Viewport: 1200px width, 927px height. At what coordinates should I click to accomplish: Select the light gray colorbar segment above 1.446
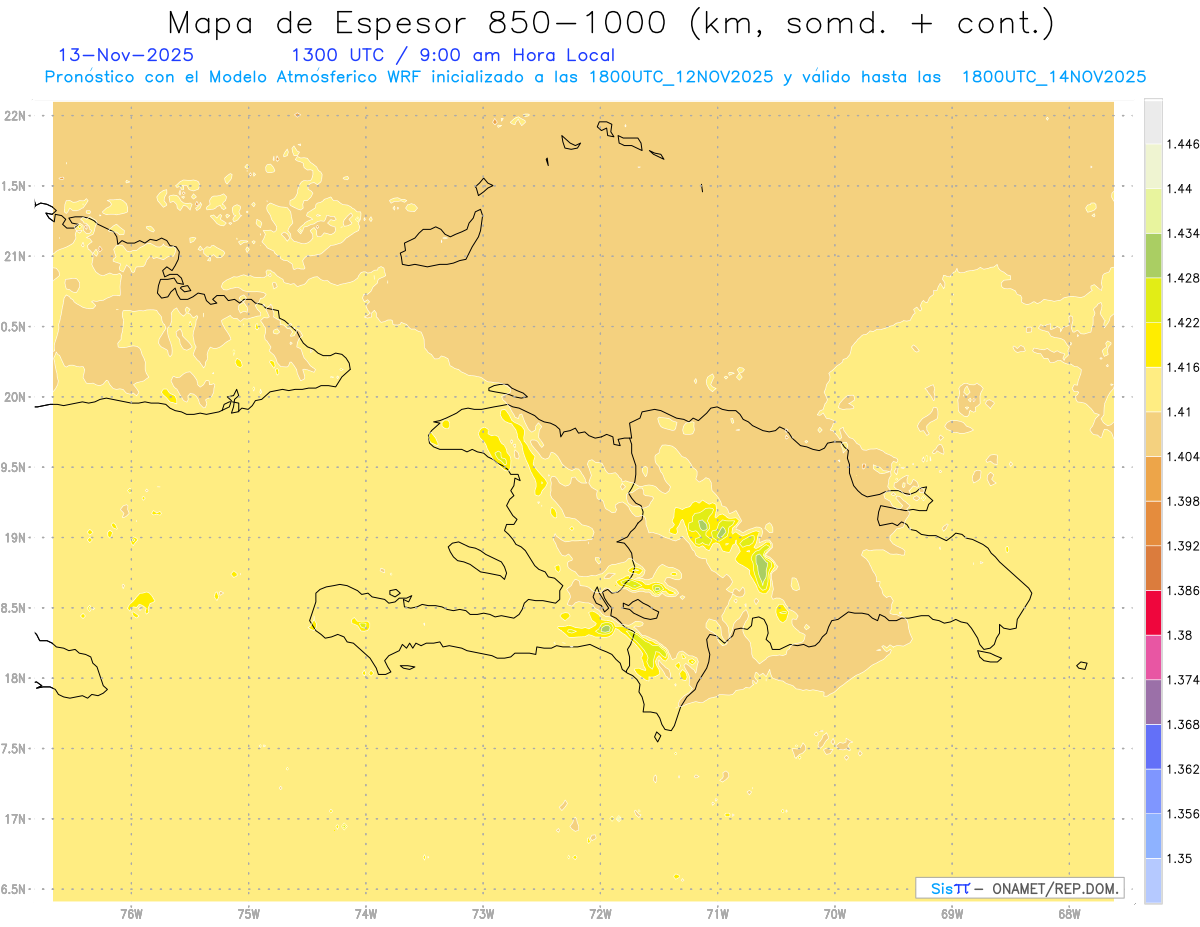click(x=1153, y=120)
